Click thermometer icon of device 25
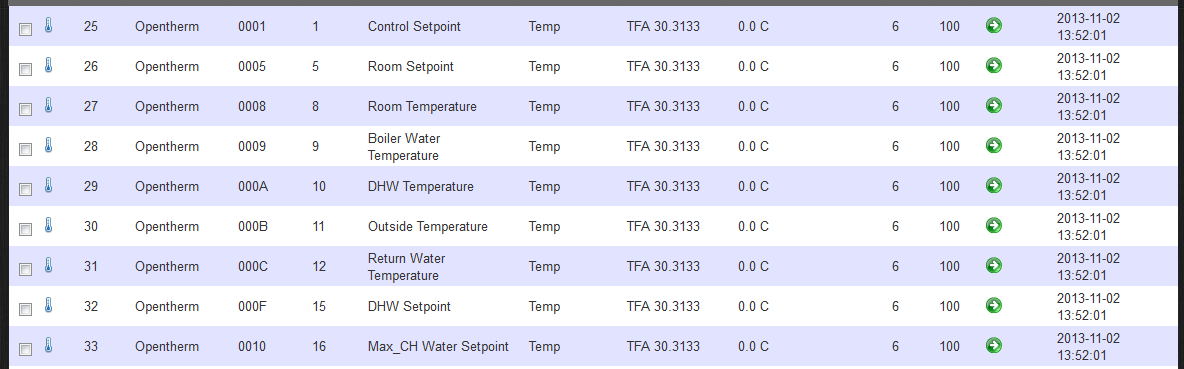Image resolution: width=1184 pixels, height=369 pixels. [x=48, y=25]
